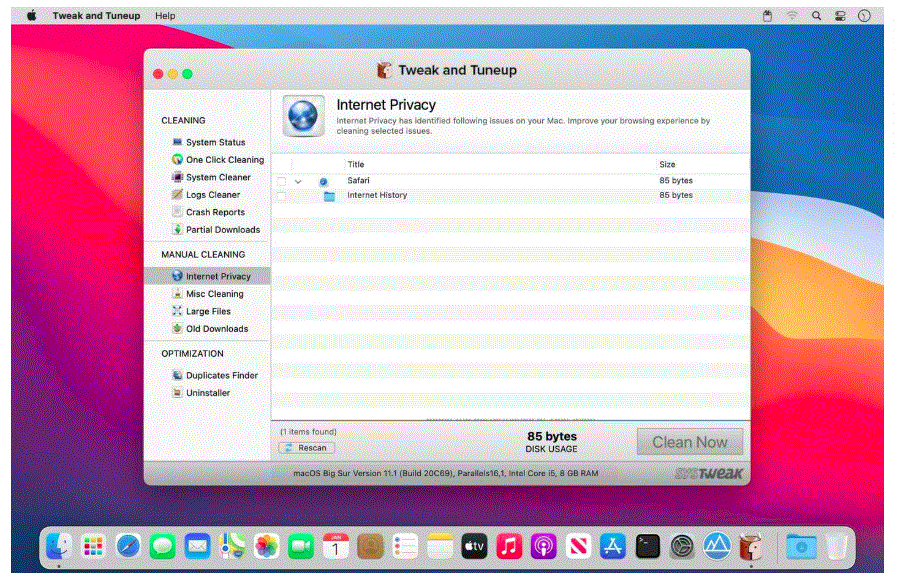
Task: Click the '(1 items found)' text
Action: point(308,432)
